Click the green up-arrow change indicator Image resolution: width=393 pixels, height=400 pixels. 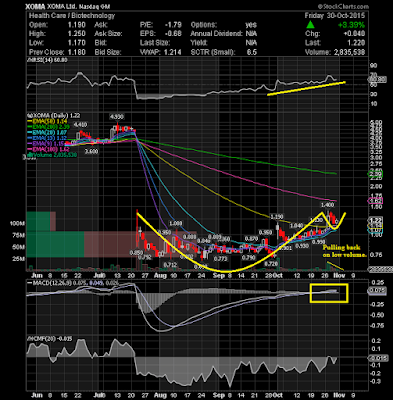[310, 25]
